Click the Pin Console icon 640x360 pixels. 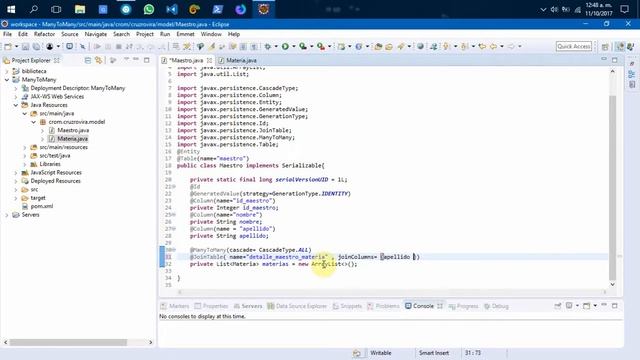pyautogui.click(x=558, y=306)
